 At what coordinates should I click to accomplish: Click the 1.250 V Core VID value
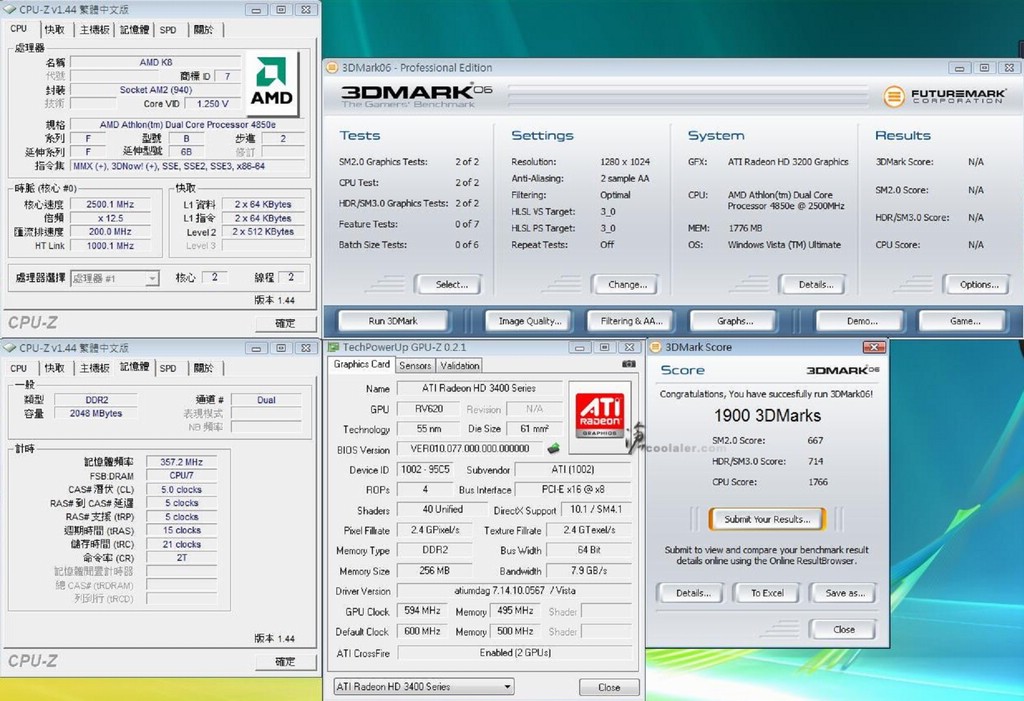point(212,103)
